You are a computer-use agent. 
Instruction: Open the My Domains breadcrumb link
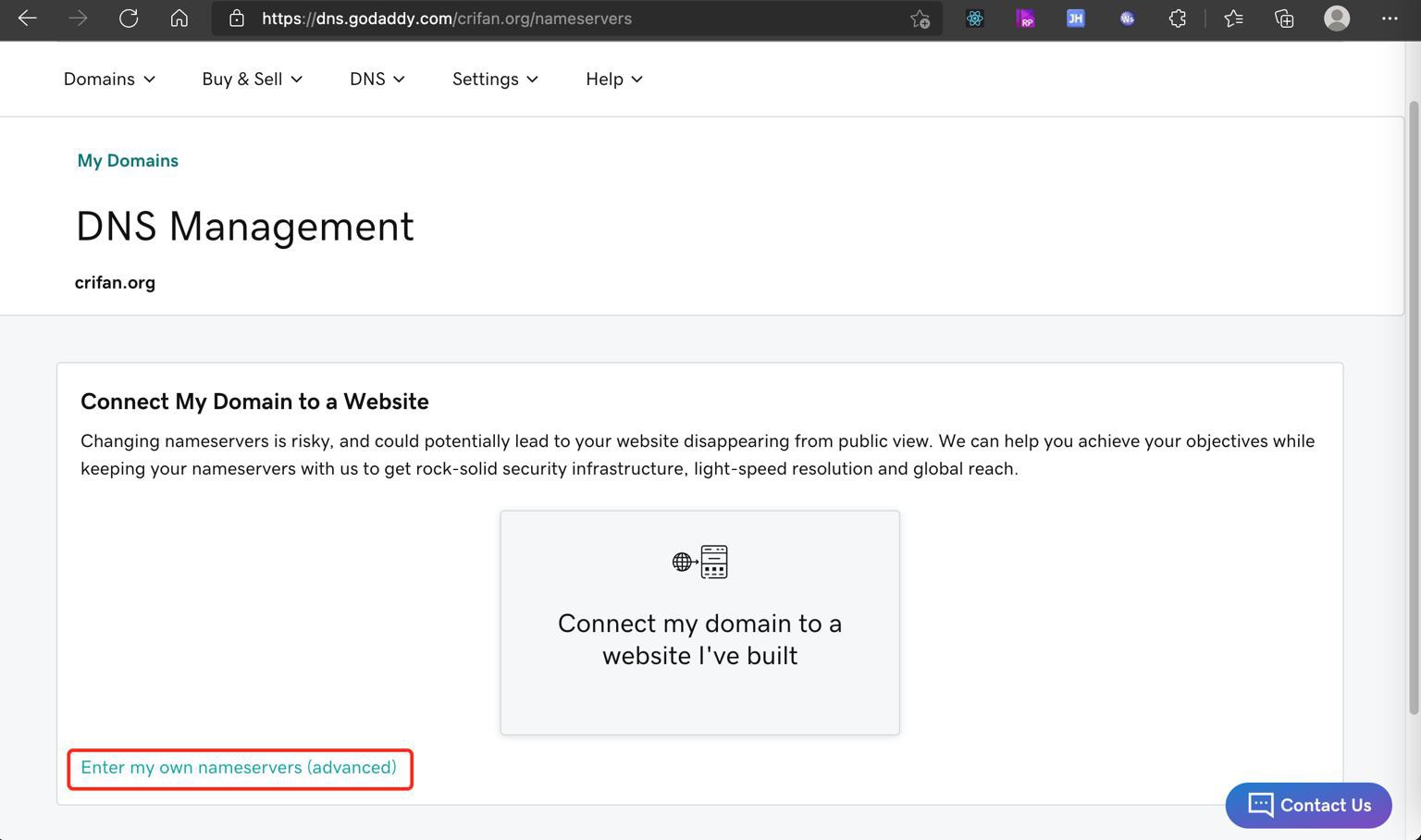pyautogui.click(x=128, y=160)
